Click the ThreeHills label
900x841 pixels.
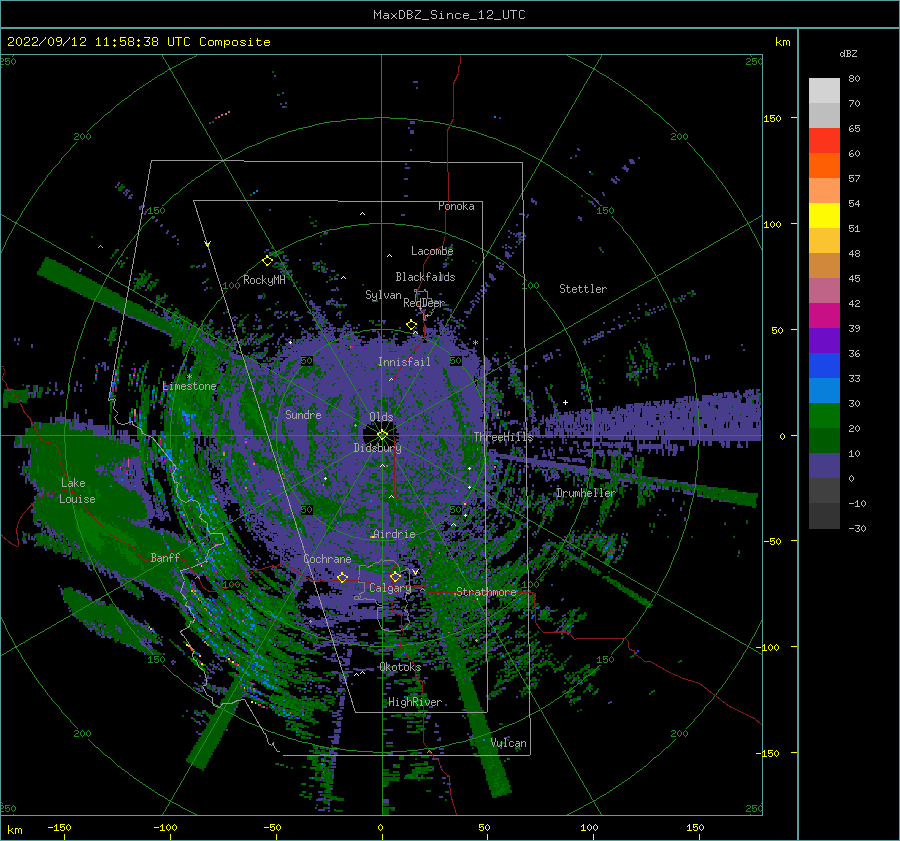(x=503, y=437)
